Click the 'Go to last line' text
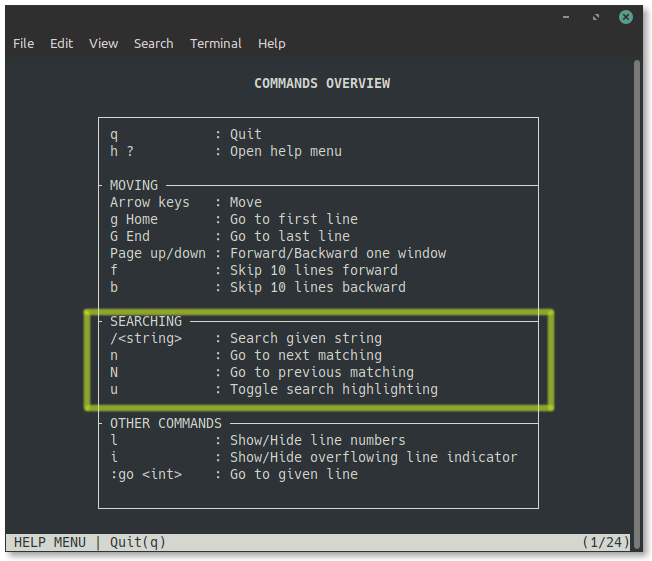Viewport: 652px width, 561px height. click(x=290, y=236)
